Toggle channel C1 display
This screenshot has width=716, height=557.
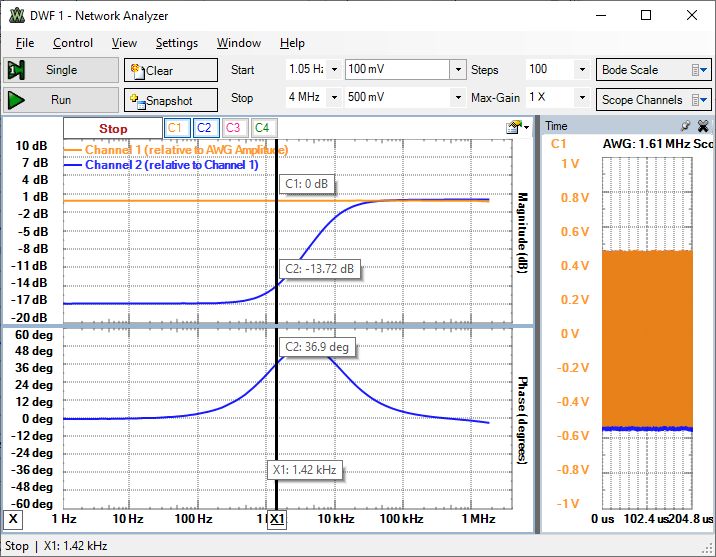coord(175,128)
